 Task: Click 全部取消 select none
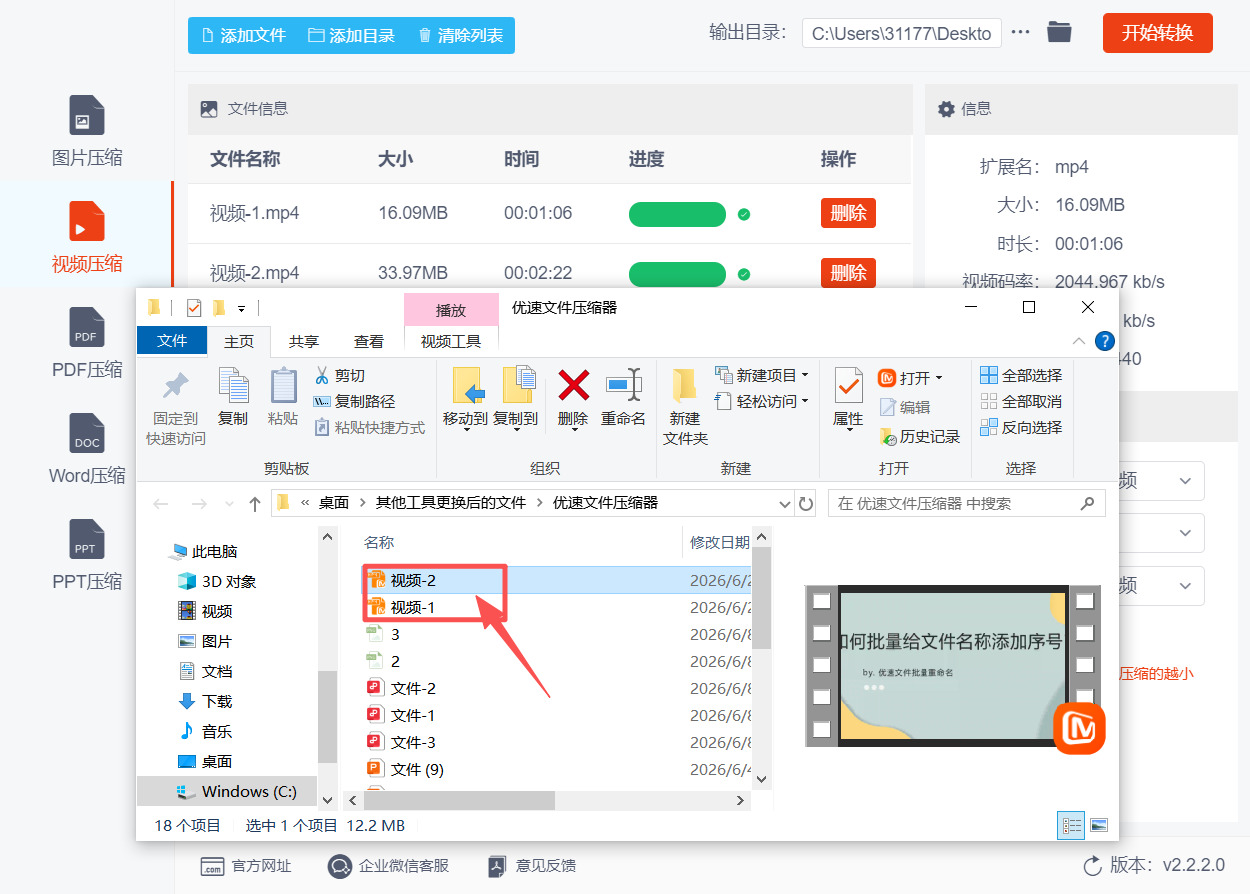(1021, 401)
